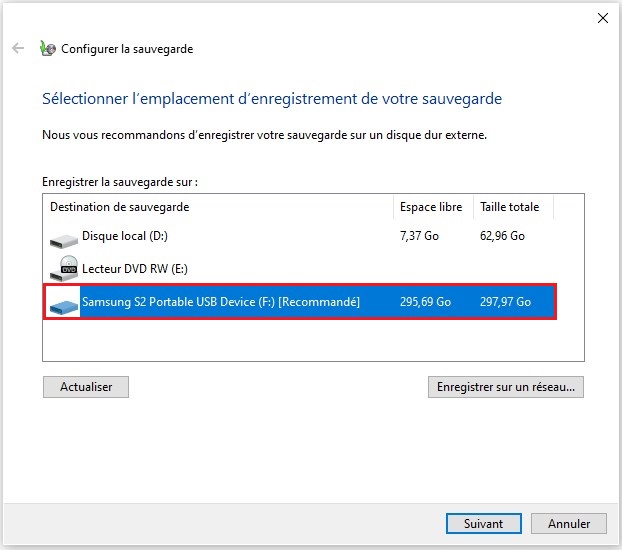622x550 pixels.
Task: Click the 295,69 Go free space value
Action: coord(425,302)
